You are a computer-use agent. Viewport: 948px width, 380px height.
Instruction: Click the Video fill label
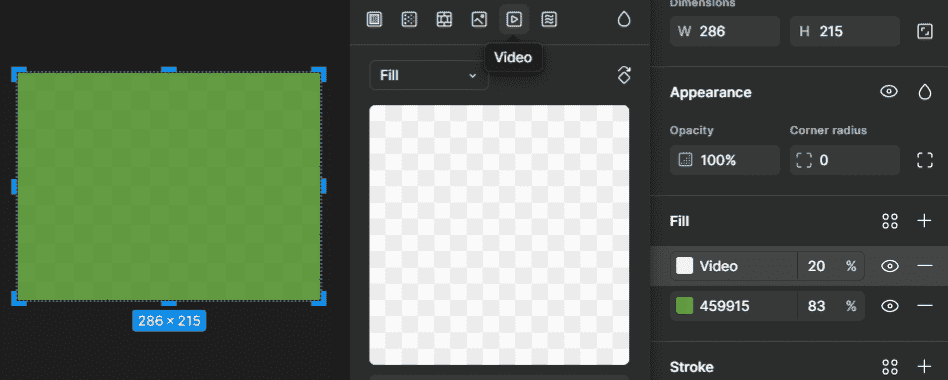(x=718, y=266)
